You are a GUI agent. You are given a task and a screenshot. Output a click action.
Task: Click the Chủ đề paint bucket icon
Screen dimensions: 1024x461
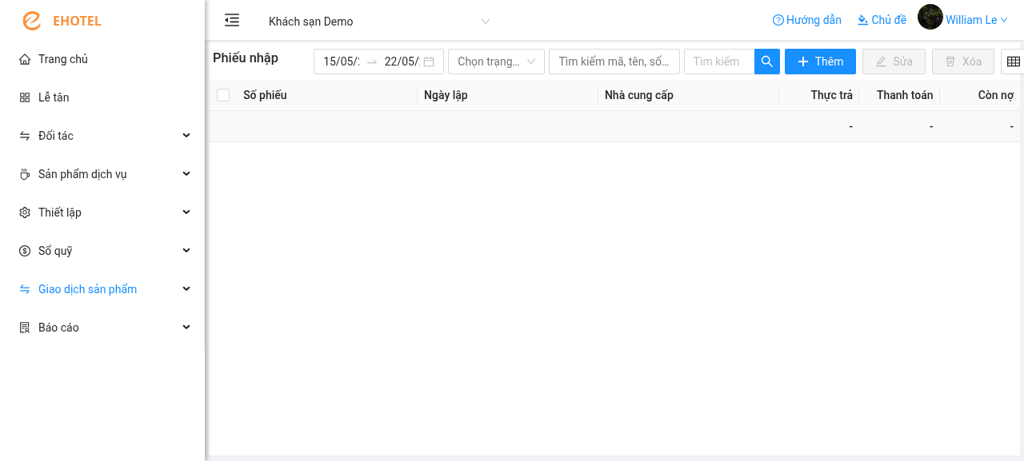(x=863, y=20)
